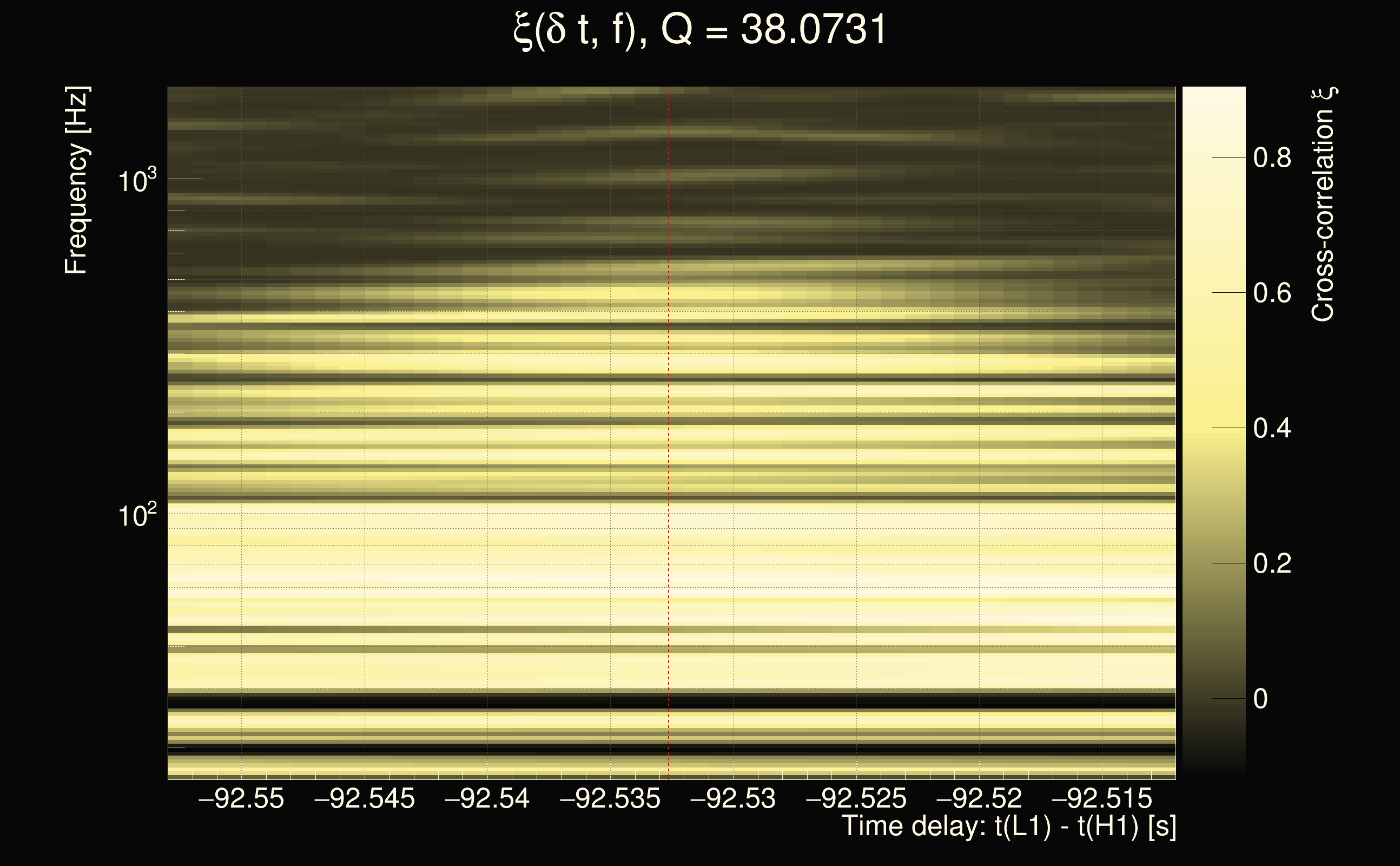Image resolution: width=1400 pixels, height=866 pixels.
Task: Click the -92.535 x-axis tick label
Action: [x=610, y=798]
